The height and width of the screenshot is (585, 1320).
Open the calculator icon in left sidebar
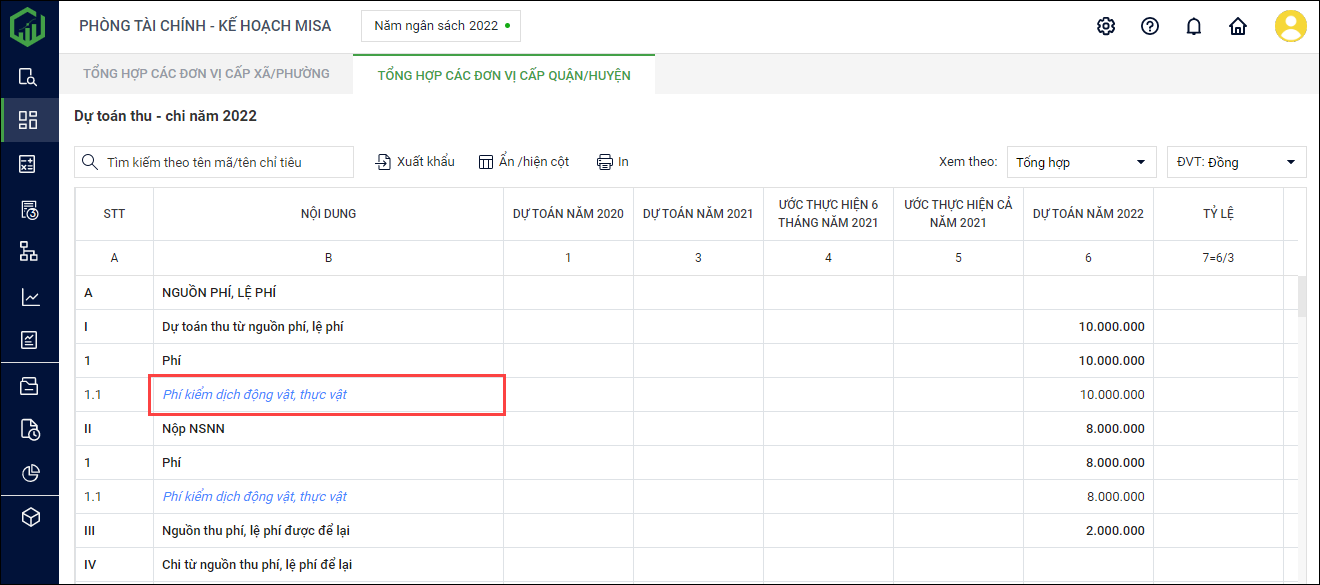coord(29,164)
